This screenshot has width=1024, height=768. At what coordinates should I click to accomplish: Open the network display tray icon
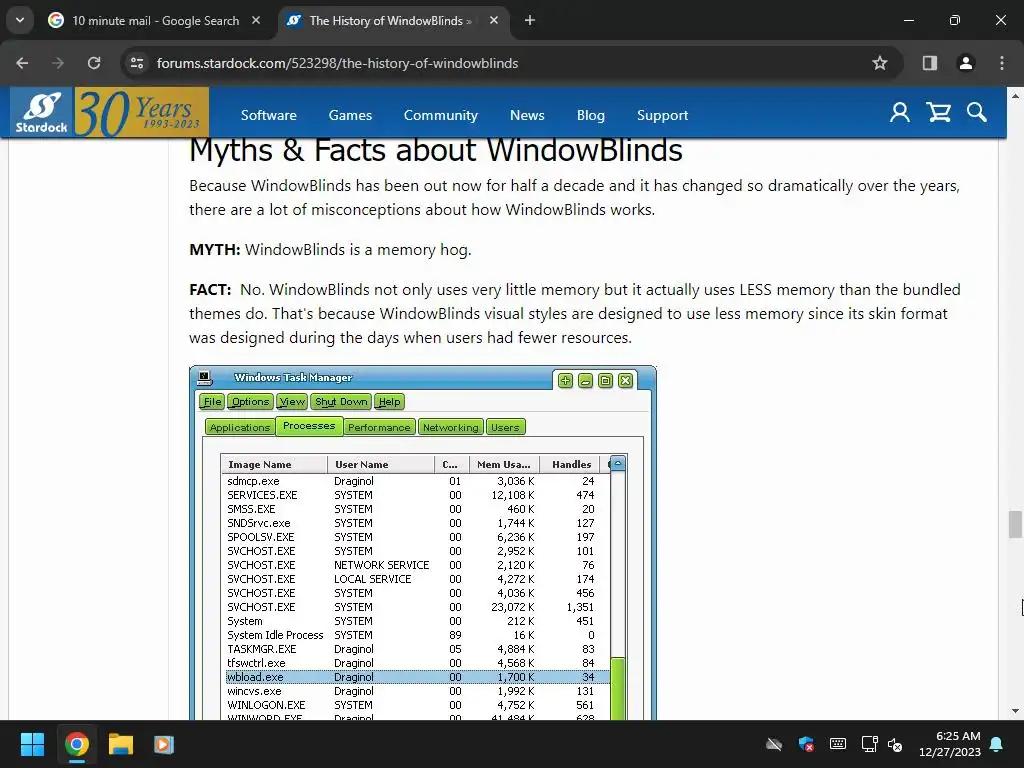869,744
